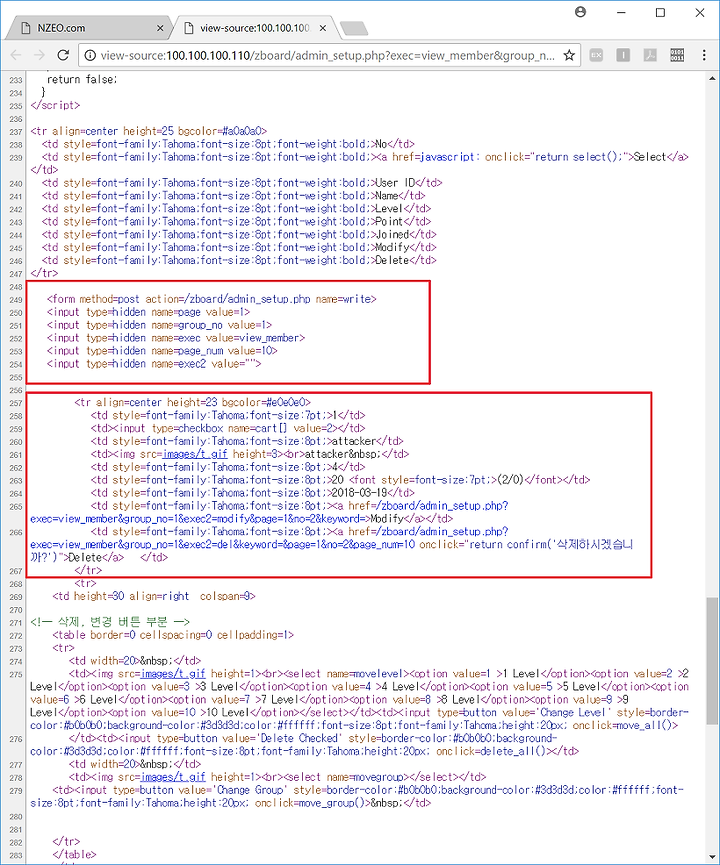Screen dimensions: 720x865
Task: Open the binary 0101 extension icon
Action: tap(677, 55)
